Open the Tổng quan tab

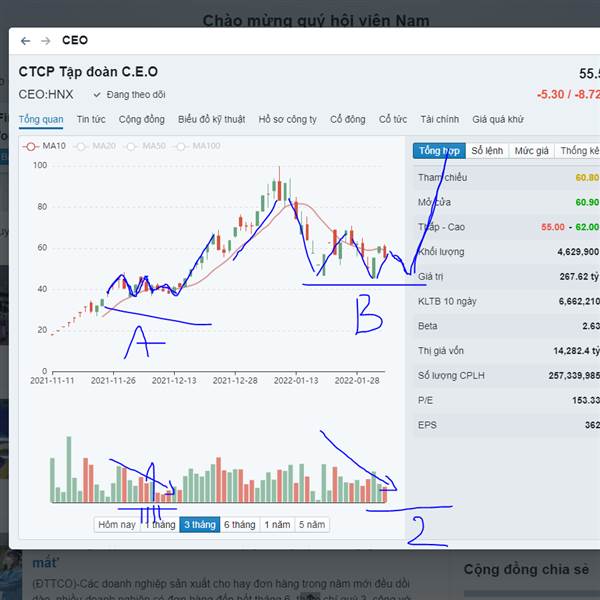[x=41, y=119]
